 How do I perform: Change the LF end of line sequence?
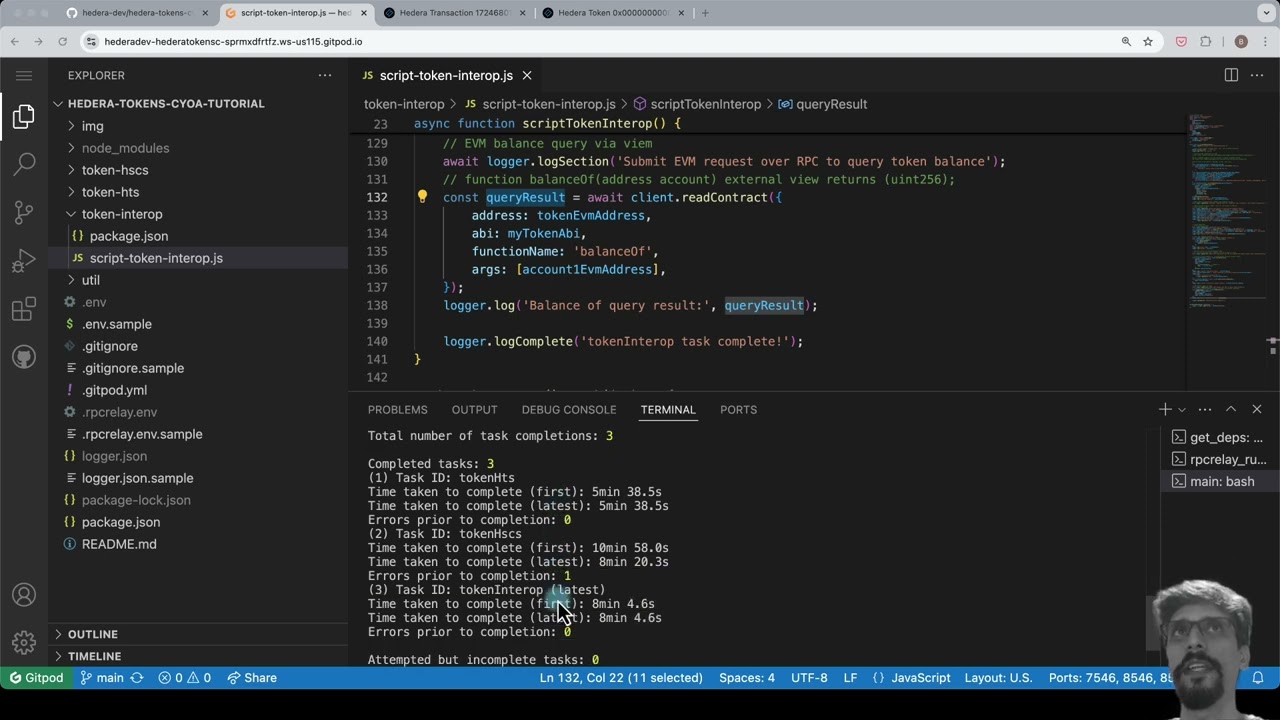(850, 678)
